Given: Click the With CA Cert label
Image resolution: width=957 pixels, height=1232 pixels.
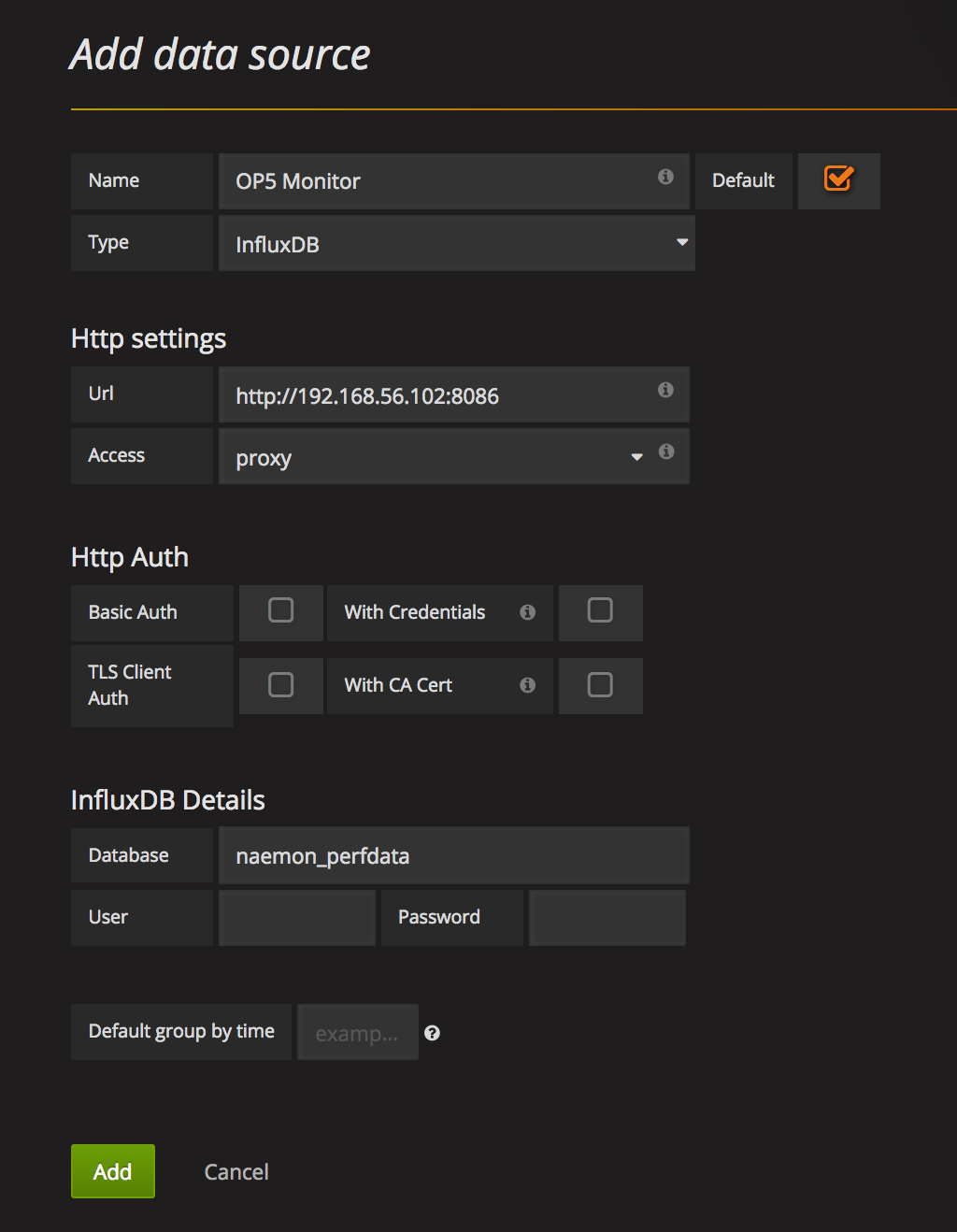Looking at the screenshot, I should coord(398,685).
